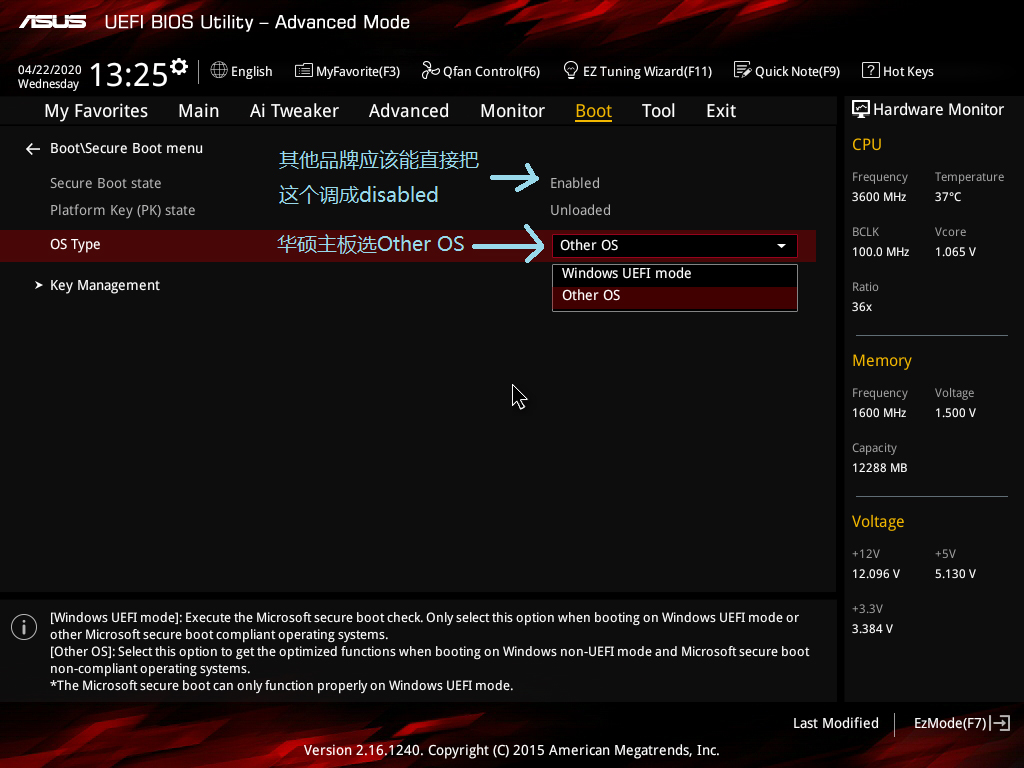Click CPU frequency value 3600 MHz
The image size is (1024, 768).
[879, 197]
